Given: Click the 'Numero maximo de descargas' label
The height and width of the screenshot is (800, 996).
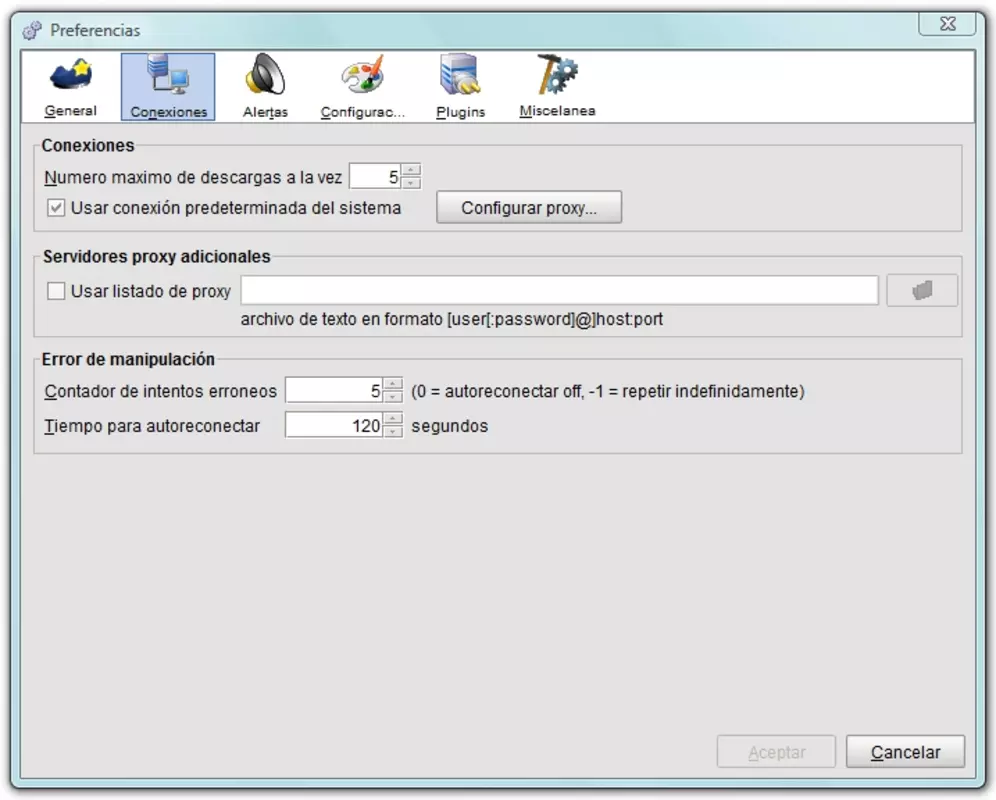Looking at the screenshot, I should (x=193, y=177).
